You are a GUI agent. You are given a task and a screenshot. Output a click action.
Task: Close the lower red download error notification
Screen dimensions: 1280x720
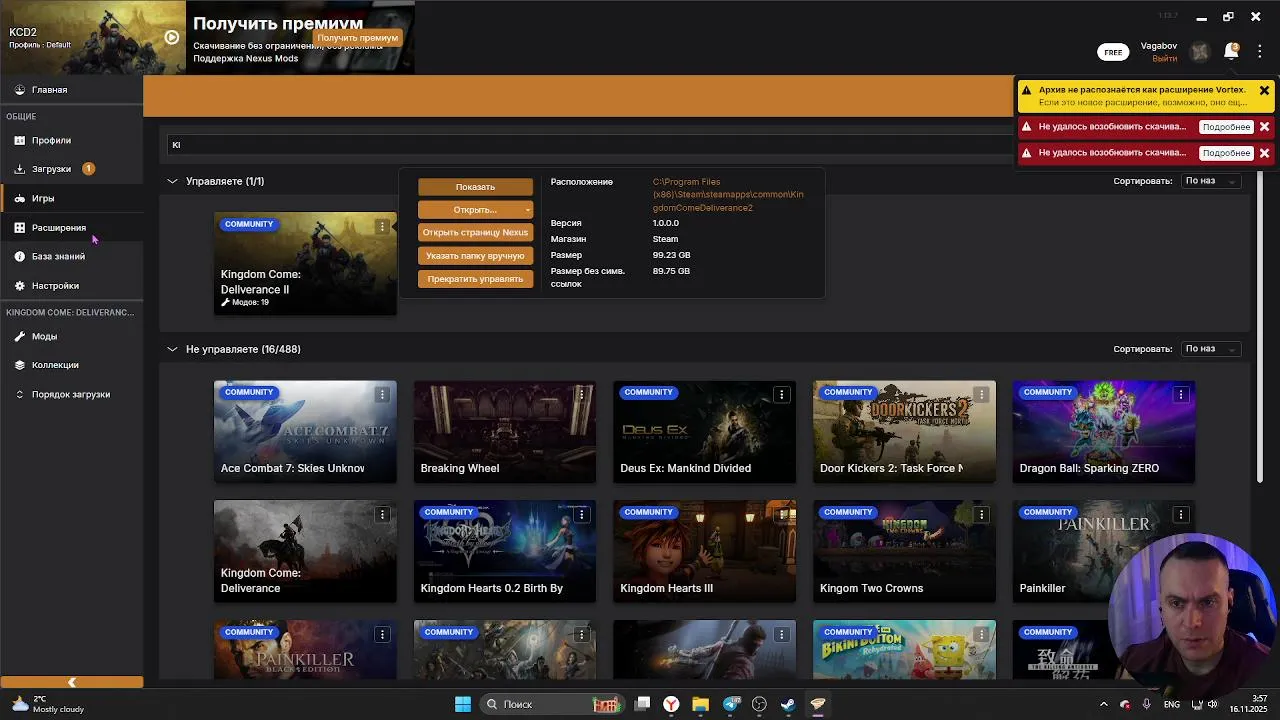[1264, 153]
